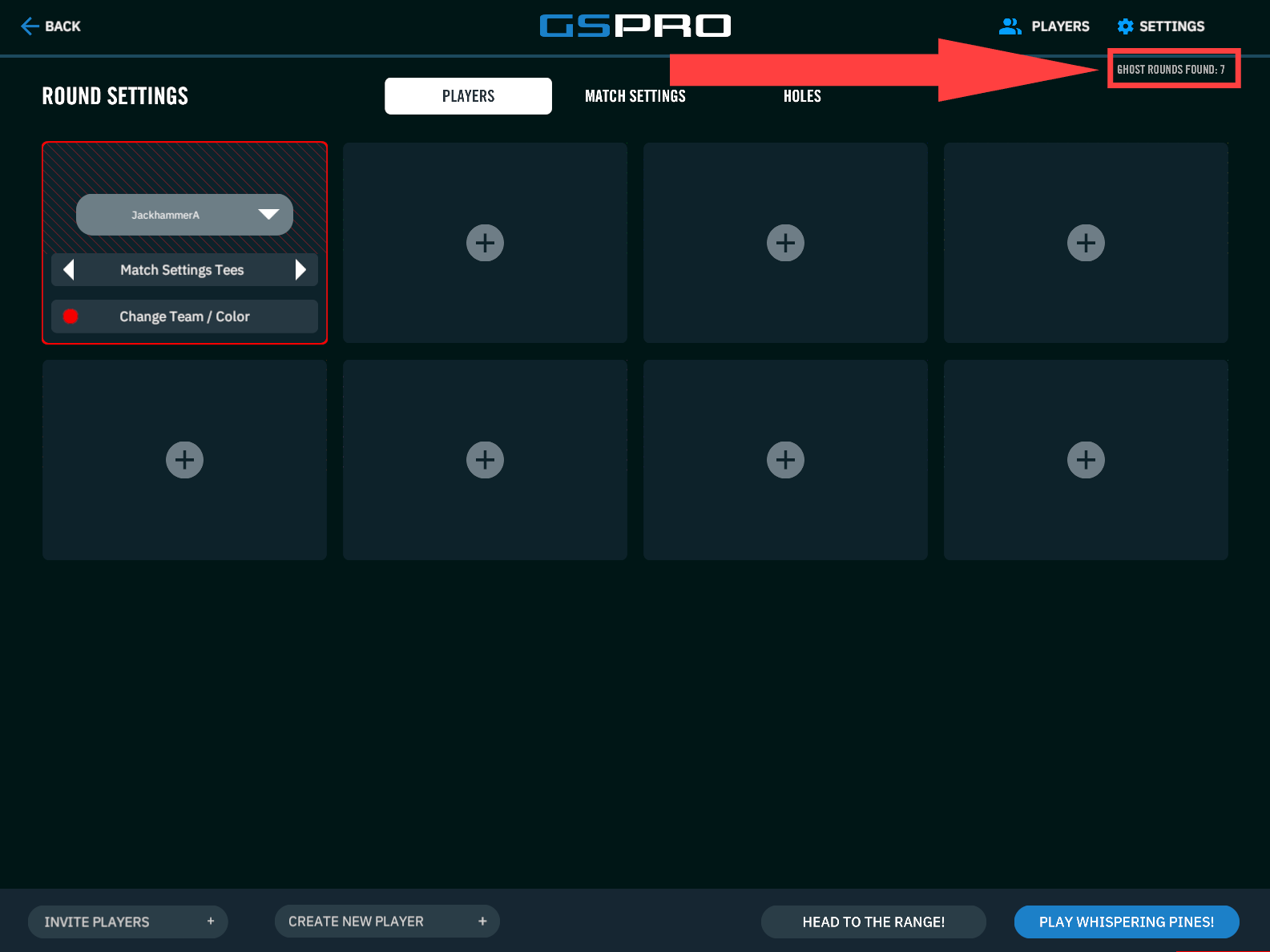Add player in second slot of top row
This screenshot has height=952, width=1270.
tap(485, 243)
